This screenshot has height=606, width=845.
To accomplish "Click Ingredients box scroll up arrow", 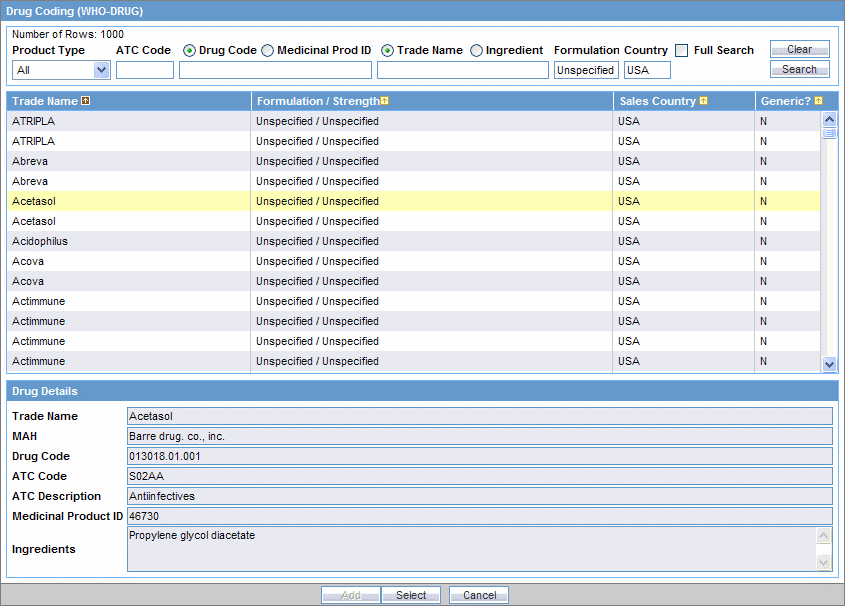I will coord(823,535).
